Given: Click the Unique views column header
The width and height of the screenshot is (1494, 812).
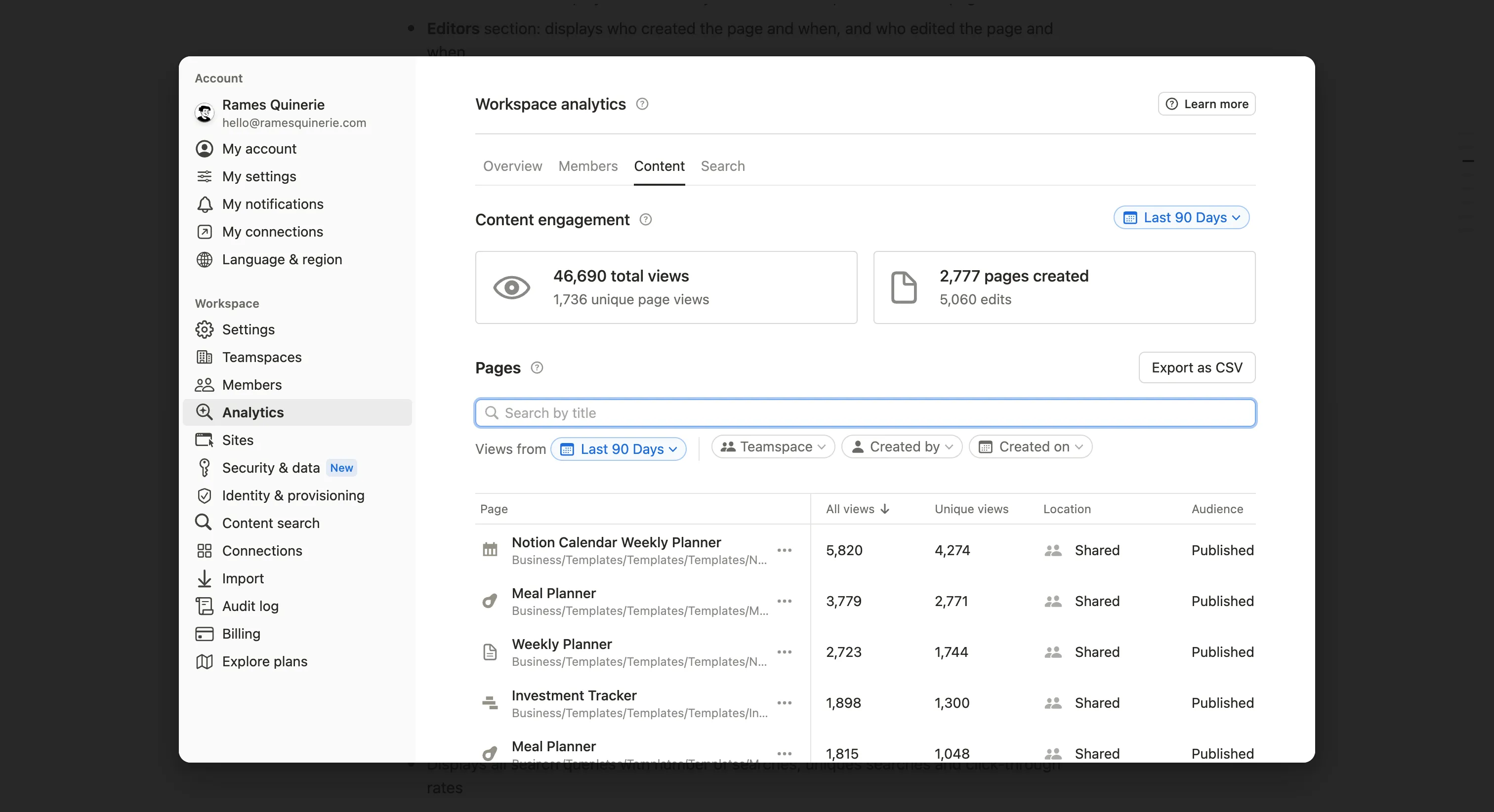Looking at the screenshot, I should [971, 509].
